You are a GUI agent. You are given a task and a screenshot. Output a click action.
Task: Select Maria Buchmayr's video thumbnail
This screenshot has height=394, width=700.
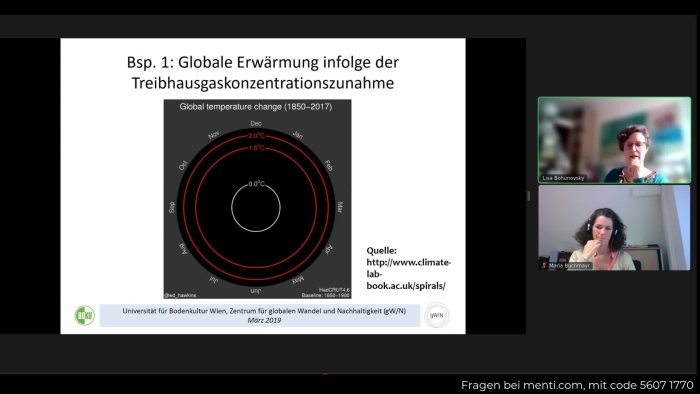(x=614, y=228)
